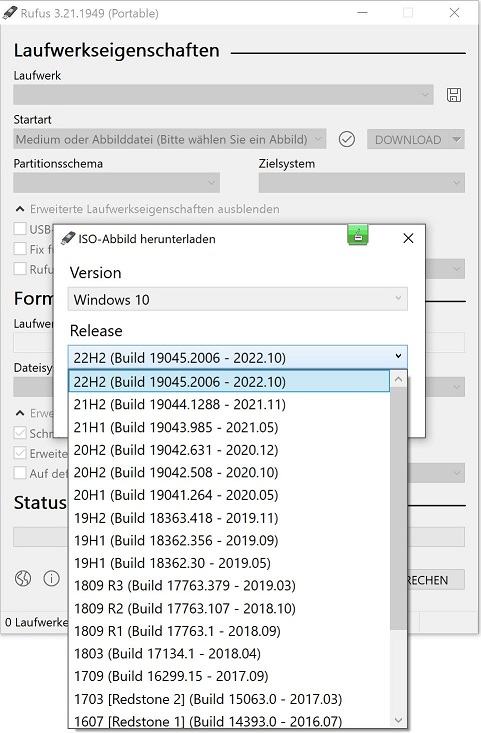Open the Partitionsschema dropdown
The height and width of the screenshot is (733, 481).
(116, 183)
